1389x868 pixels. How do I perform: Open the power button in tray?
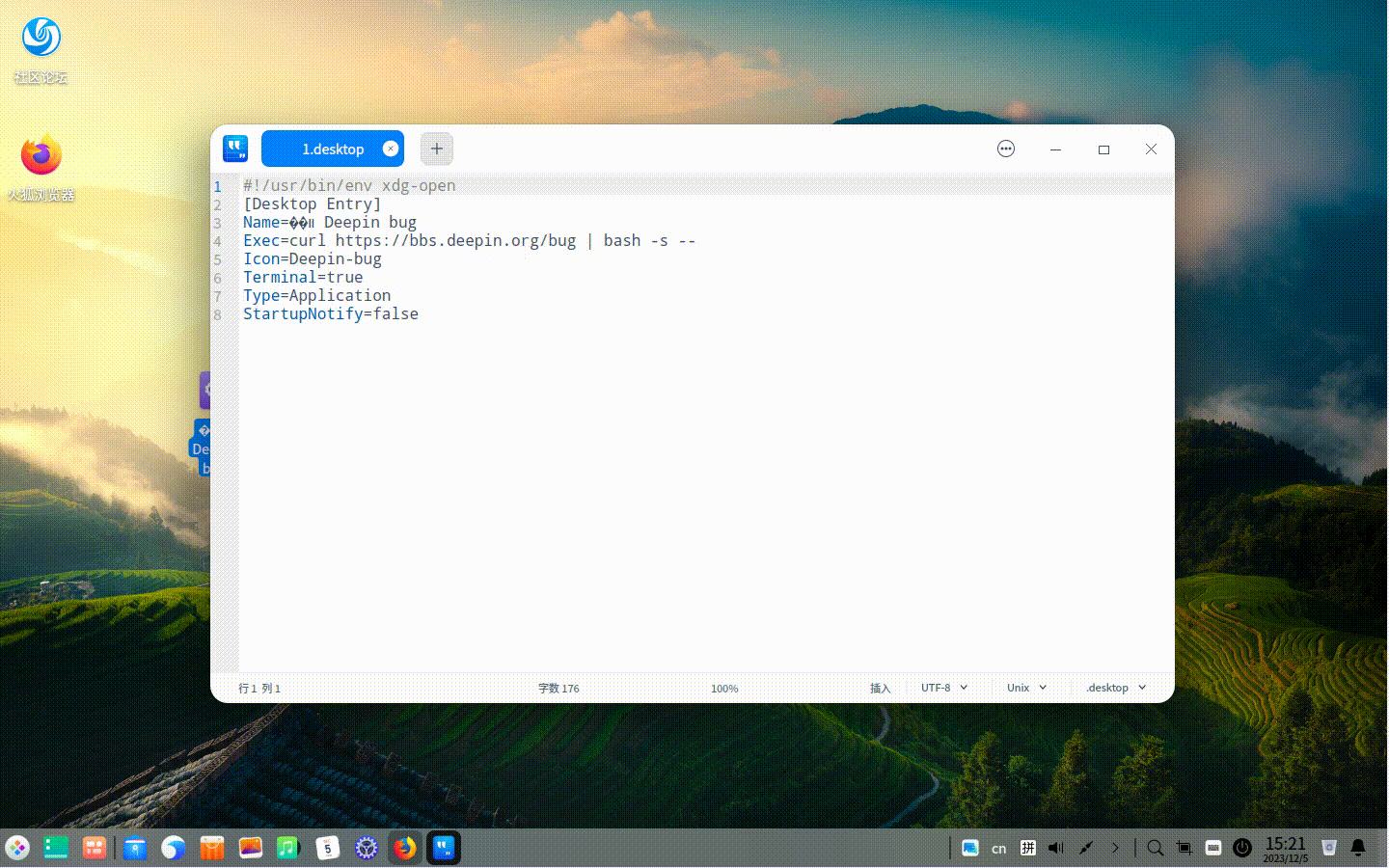pos(1242,848)
